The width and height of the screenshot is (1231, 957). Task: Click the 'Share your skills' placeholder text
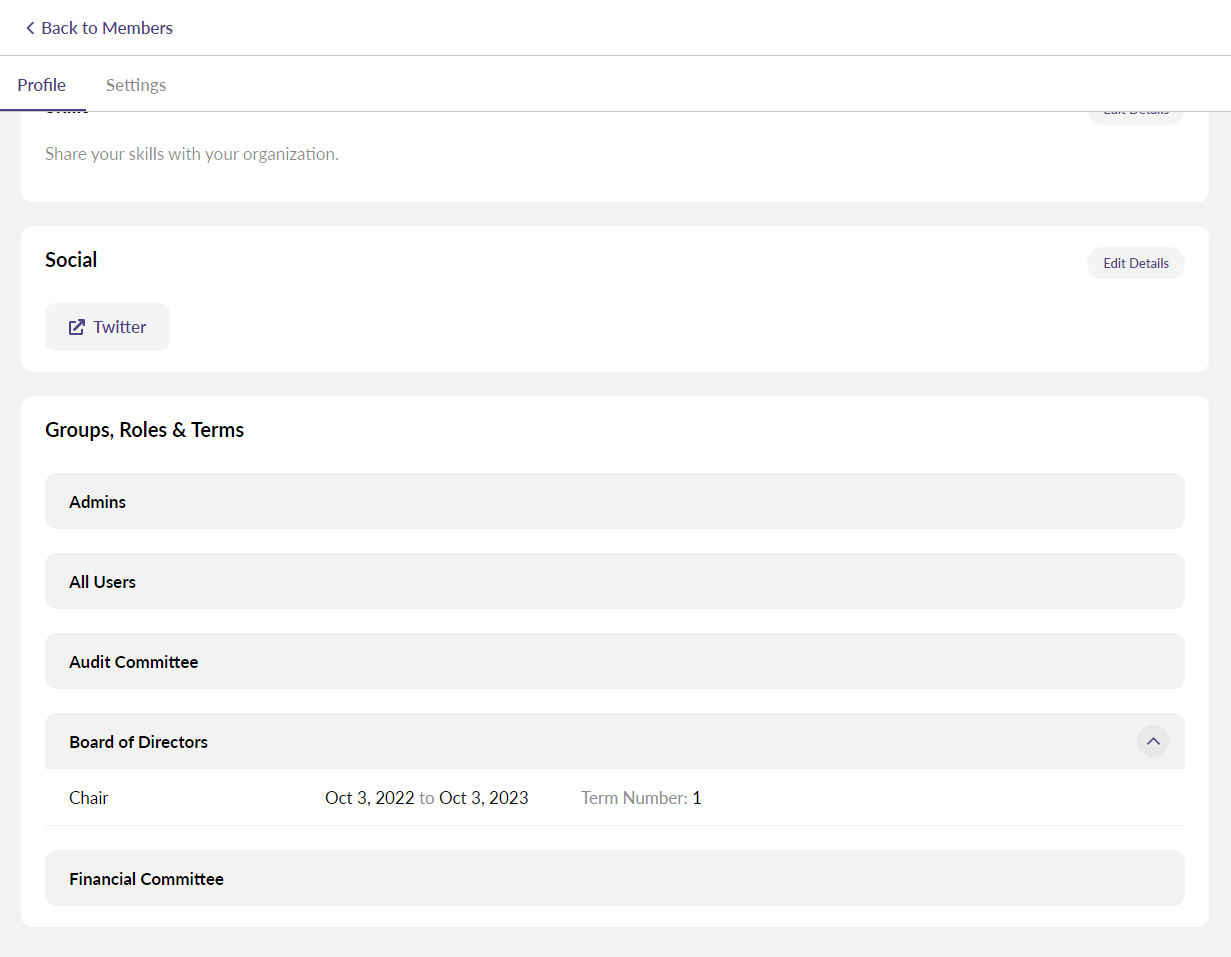192,154
